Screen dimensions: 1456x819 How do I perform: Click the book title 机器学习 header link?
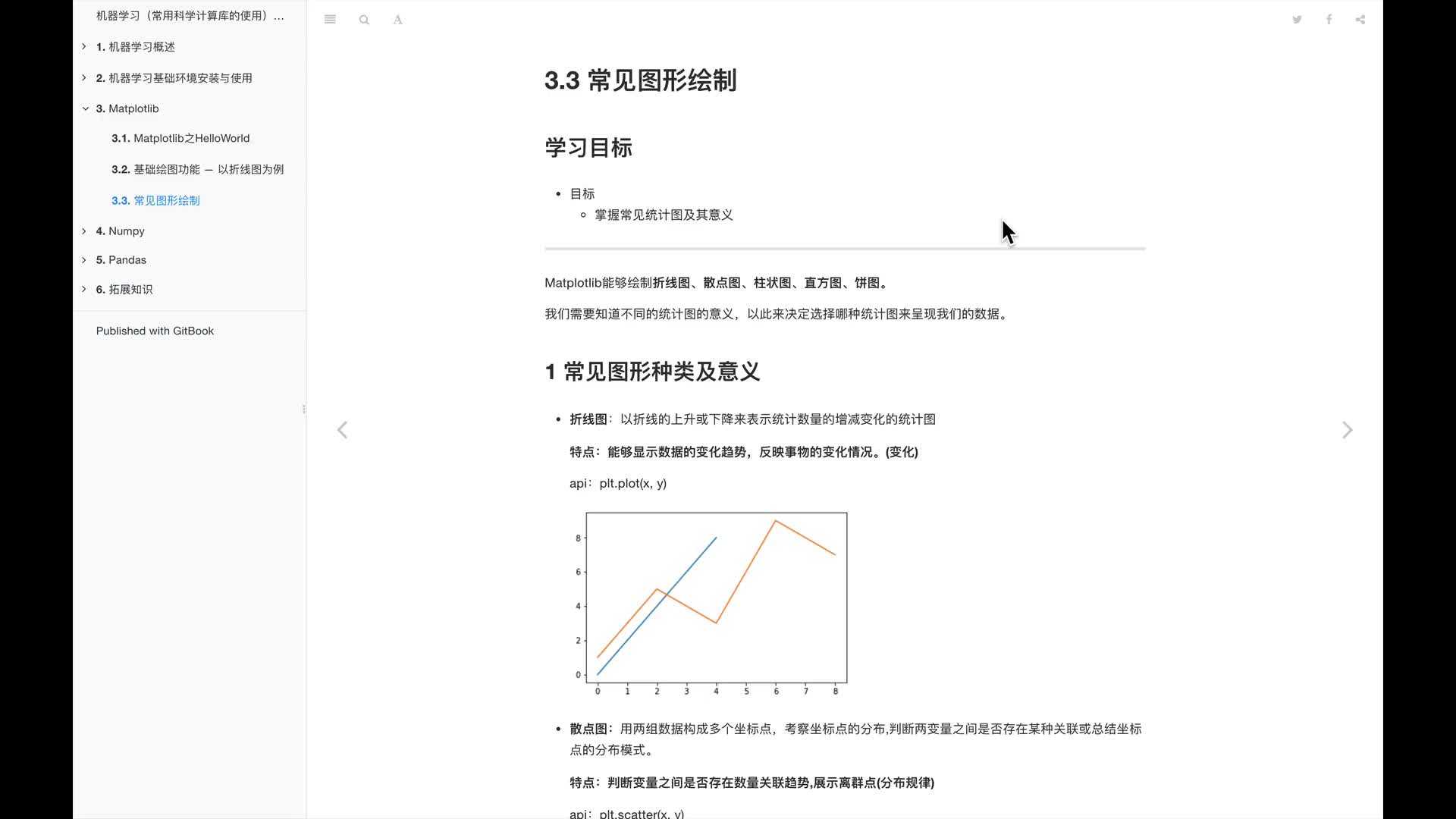[190, 16]
